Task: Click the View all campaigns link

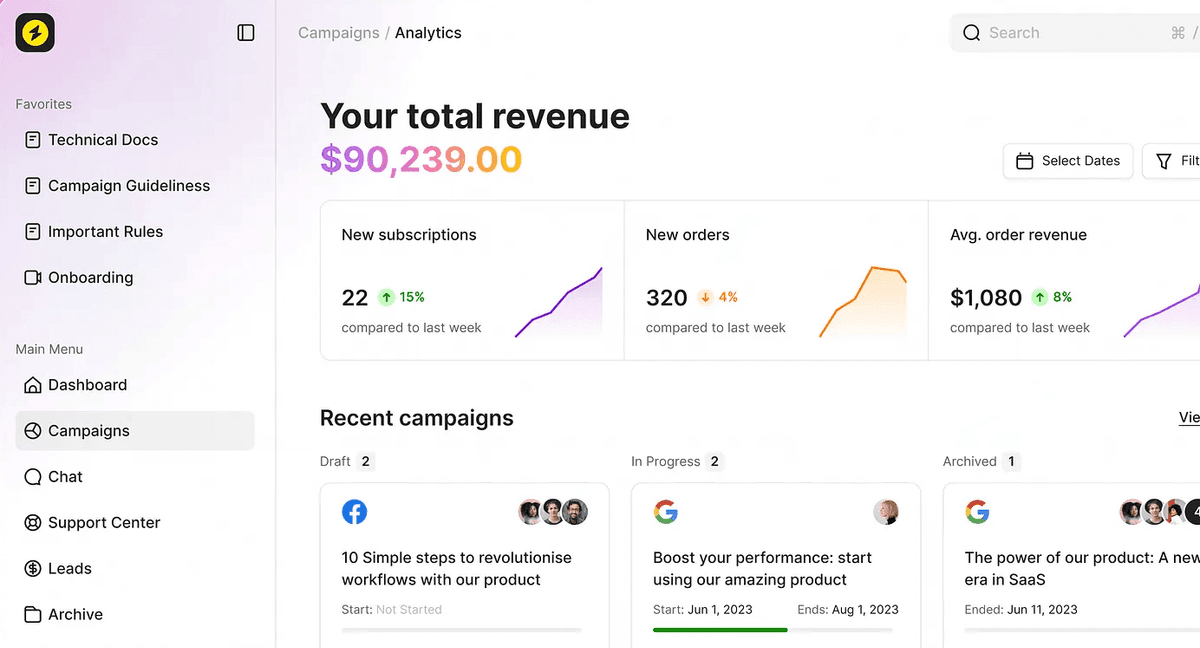Action: pyautogui.click(x=1189, y=417)
